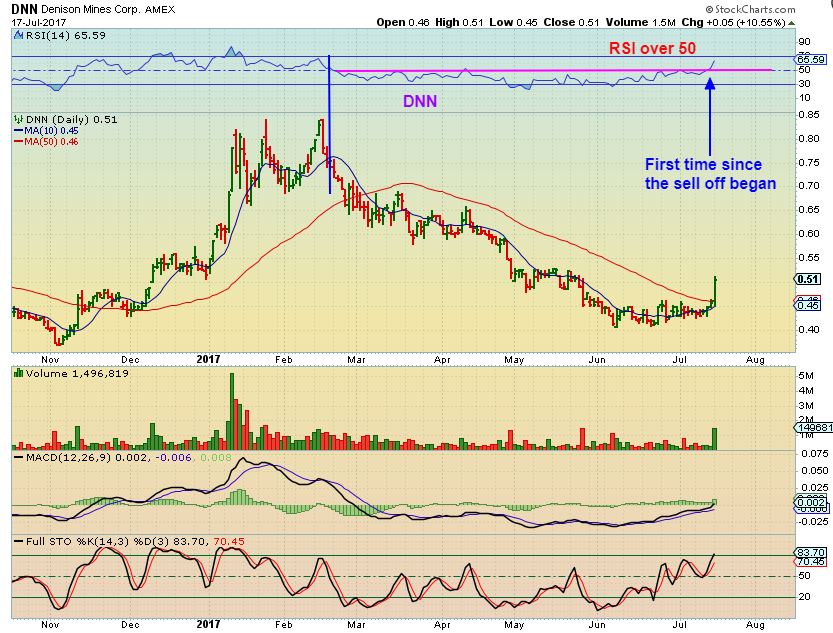Click the Full STO legend line marker
This screenshot has height=633, width=833.
[x=19, y=542]
